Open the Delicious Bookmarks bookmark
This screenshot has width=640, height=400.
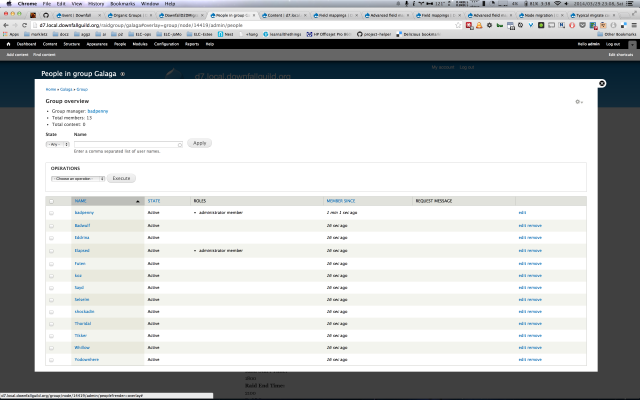coord(418,34)
